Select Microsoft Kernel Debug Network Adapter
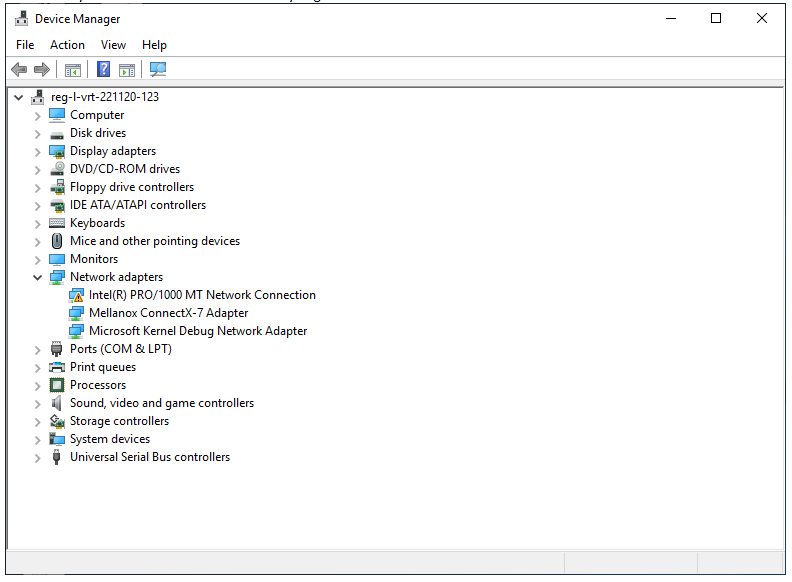This screenshot has height=582, width=792. [197, 331]
